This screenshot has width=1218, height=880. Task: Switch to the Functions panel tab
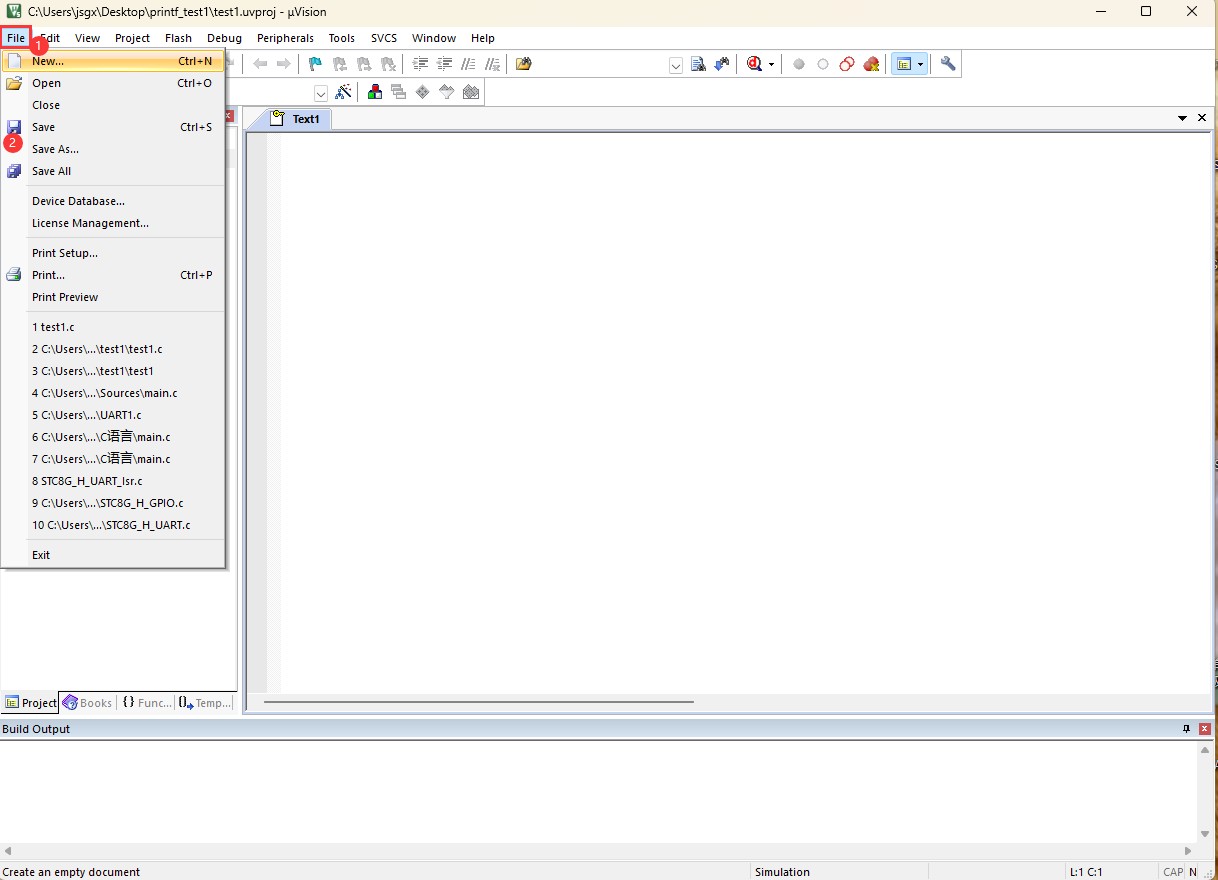(147, 703)
